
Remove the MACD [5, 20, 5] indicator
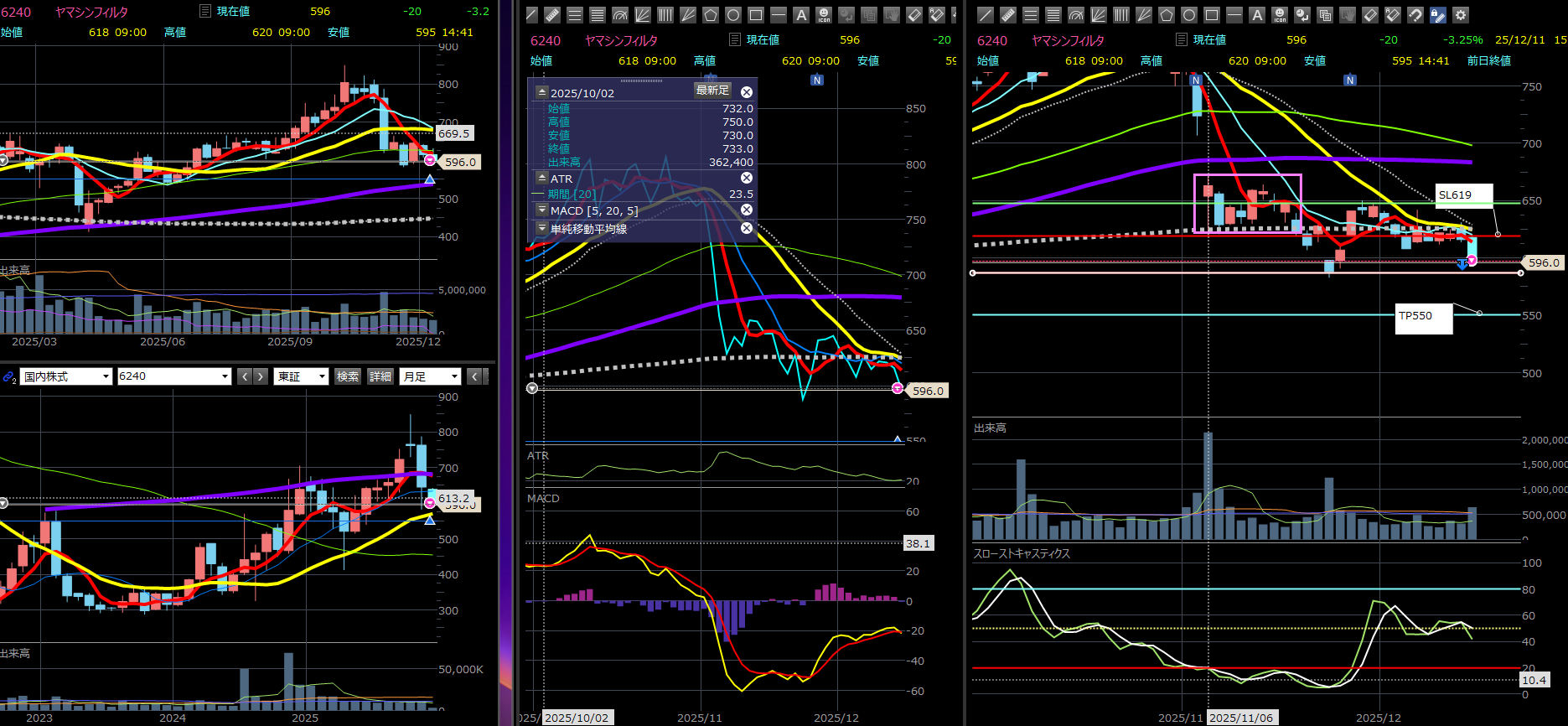pos(747,210)
